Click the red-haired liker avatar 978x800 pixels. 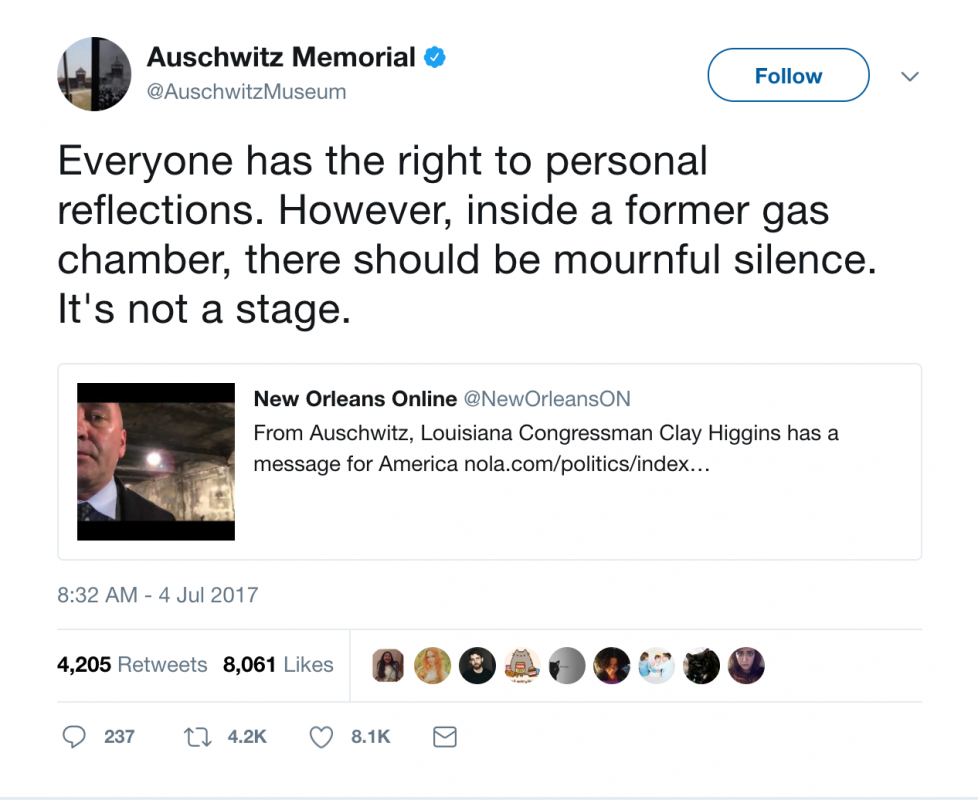tap(432, 665)
